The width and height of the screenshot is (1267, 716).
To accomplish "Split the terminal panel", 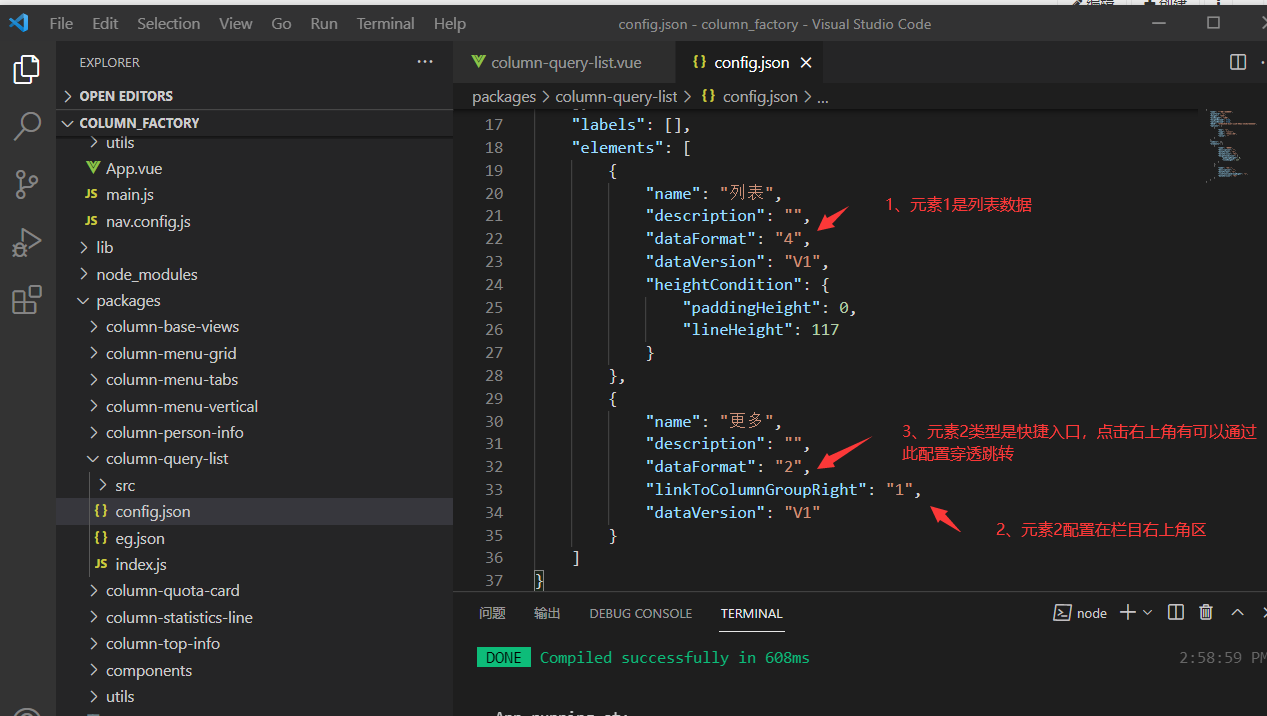I will click(1176, 612).
